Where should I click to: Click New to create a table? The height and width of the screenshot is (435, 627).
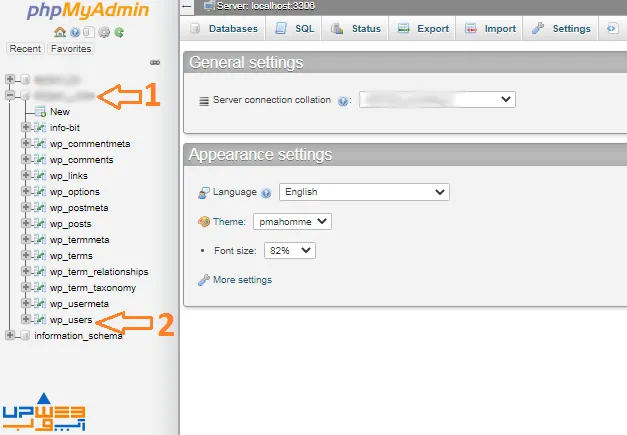point(60,112)
